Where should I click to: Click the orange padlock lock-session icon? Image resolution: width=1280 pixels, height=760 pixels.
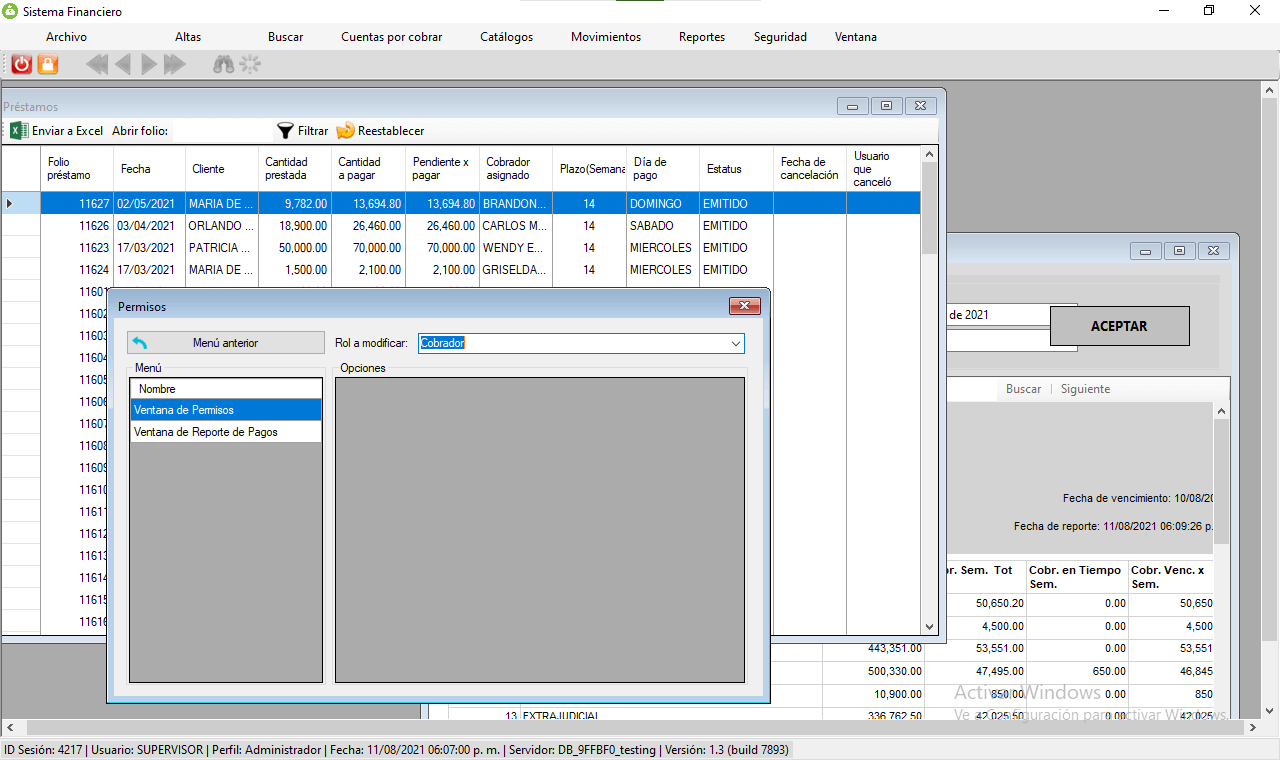pyautogui.click(x=48, y=64)
